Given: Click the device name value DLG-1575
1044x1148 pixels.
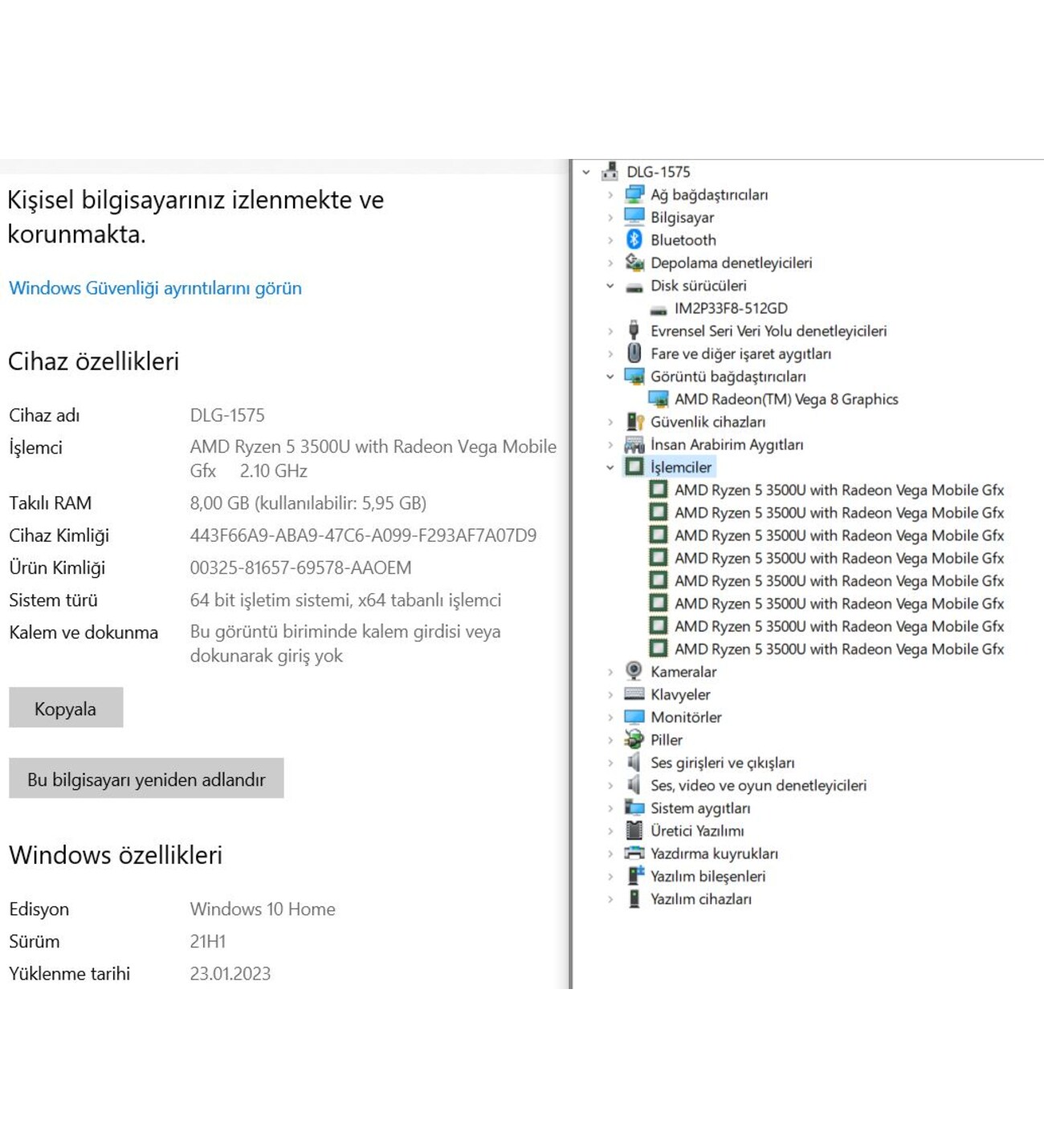Looking at the screenshot, I should pyautogui.click(x=227, y=415).
